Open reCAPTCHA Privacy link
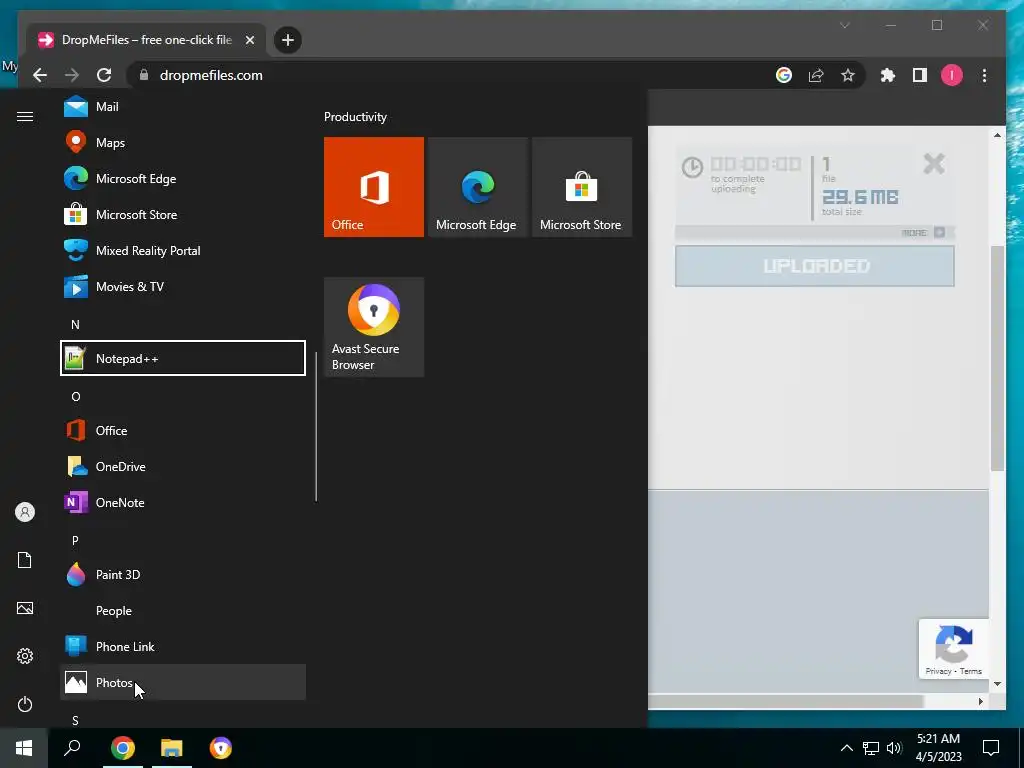 tap(938, 671)
